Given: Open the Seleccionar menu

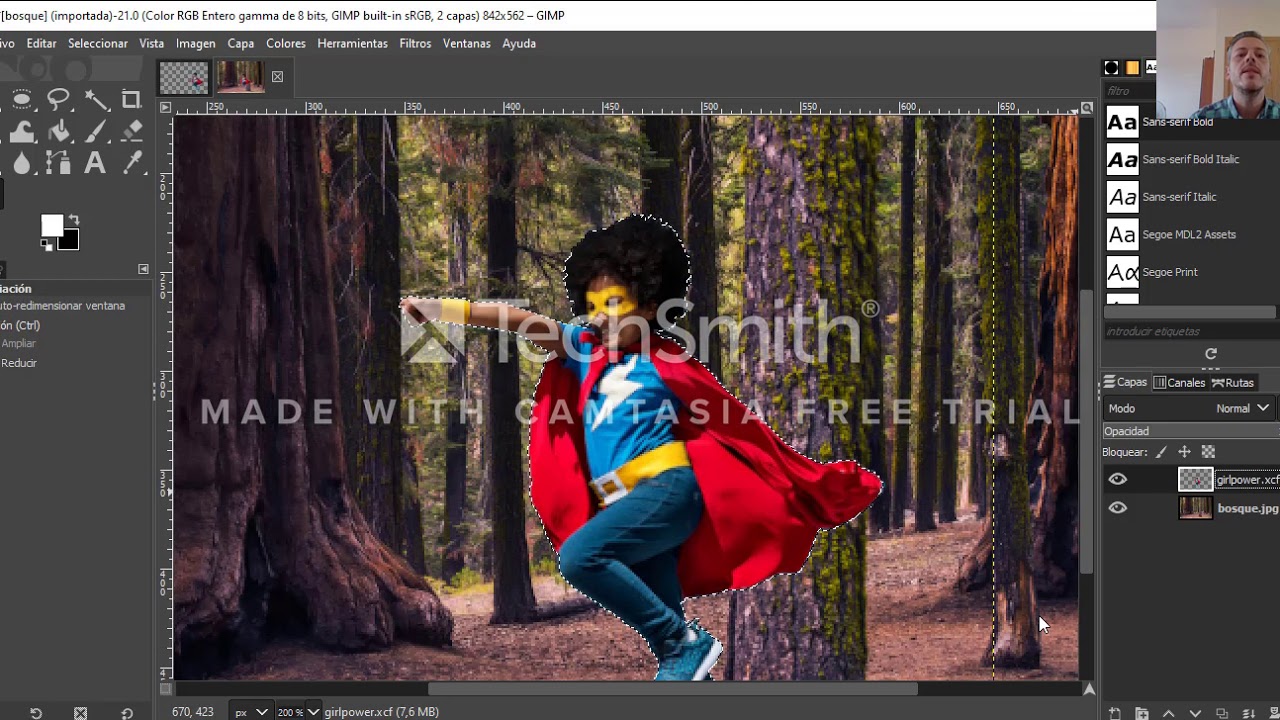Looking at the screenshot, I should (98, 43).
